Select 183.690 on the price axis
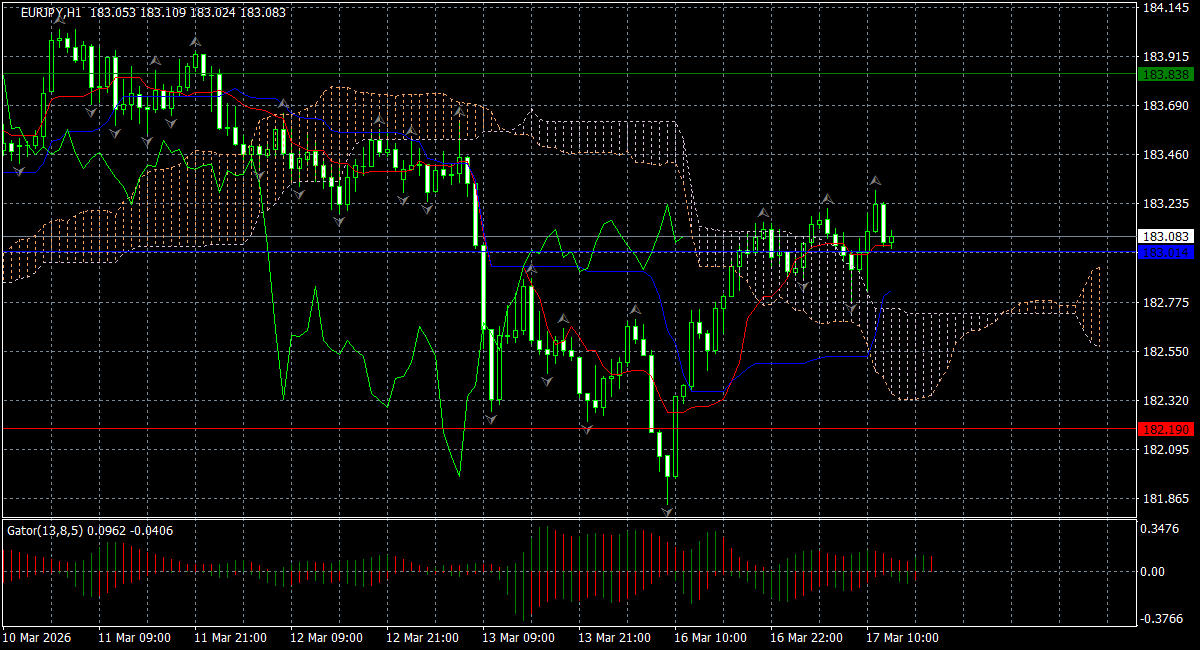 [x=1165, y=106]
